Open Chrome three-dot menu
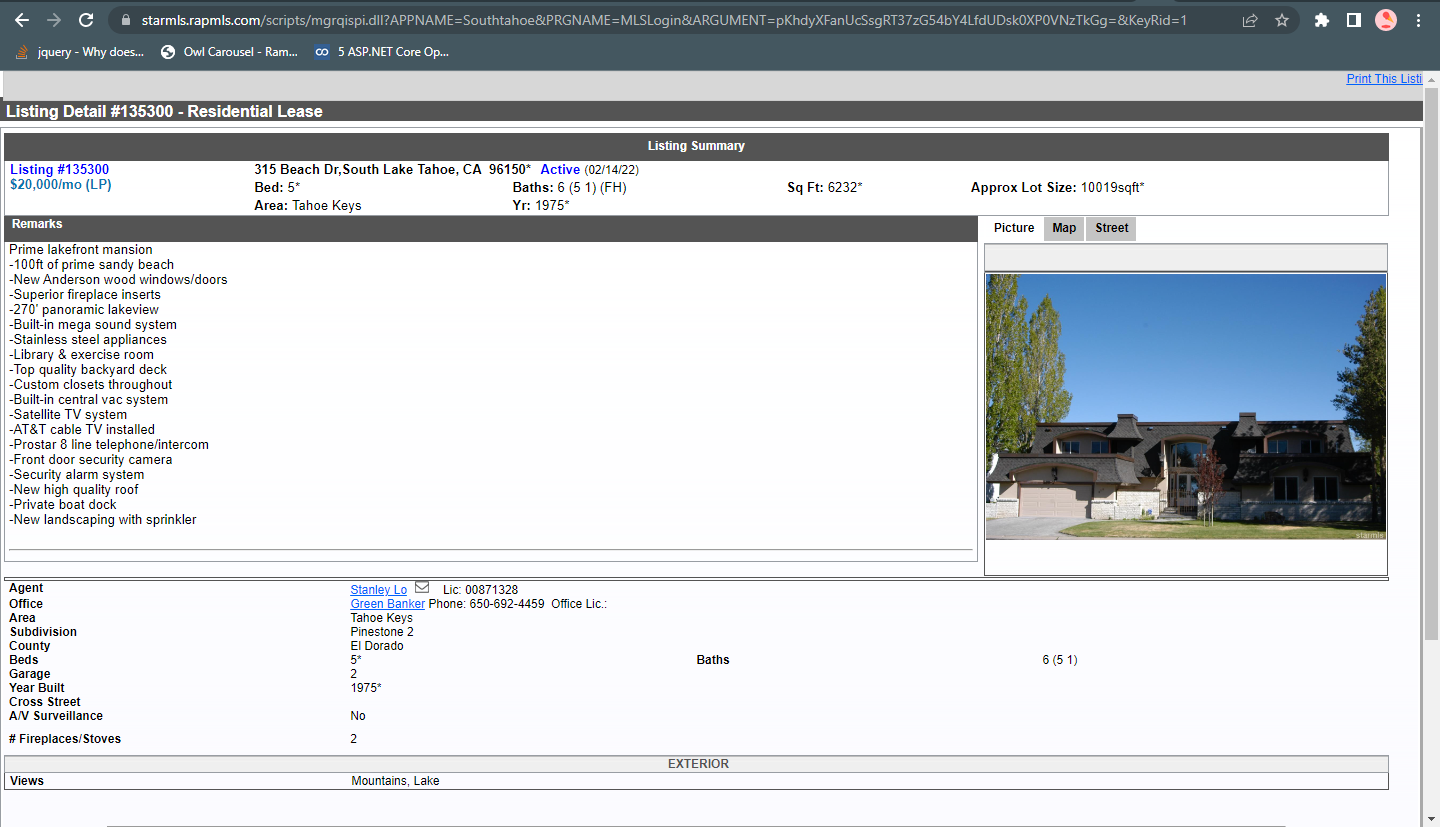Viewport: 1440px width, 827px height. [x=1418, y=20]
